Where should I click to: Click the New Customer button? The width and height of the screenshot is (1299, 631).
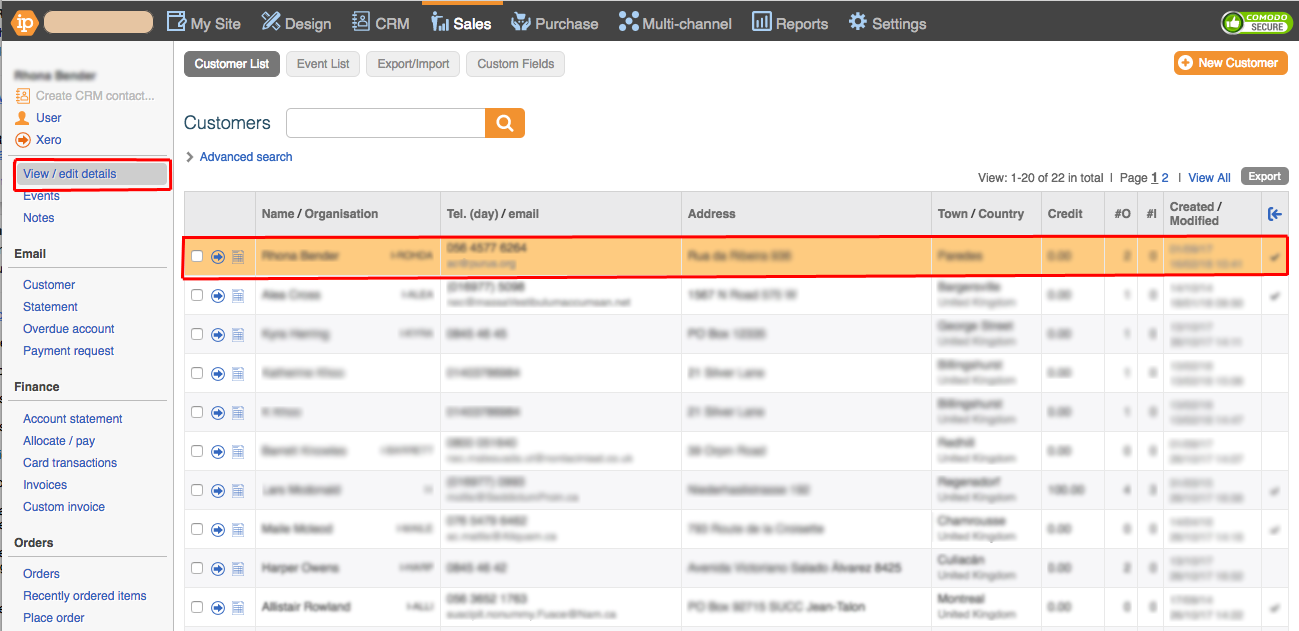pos(1230,63)
